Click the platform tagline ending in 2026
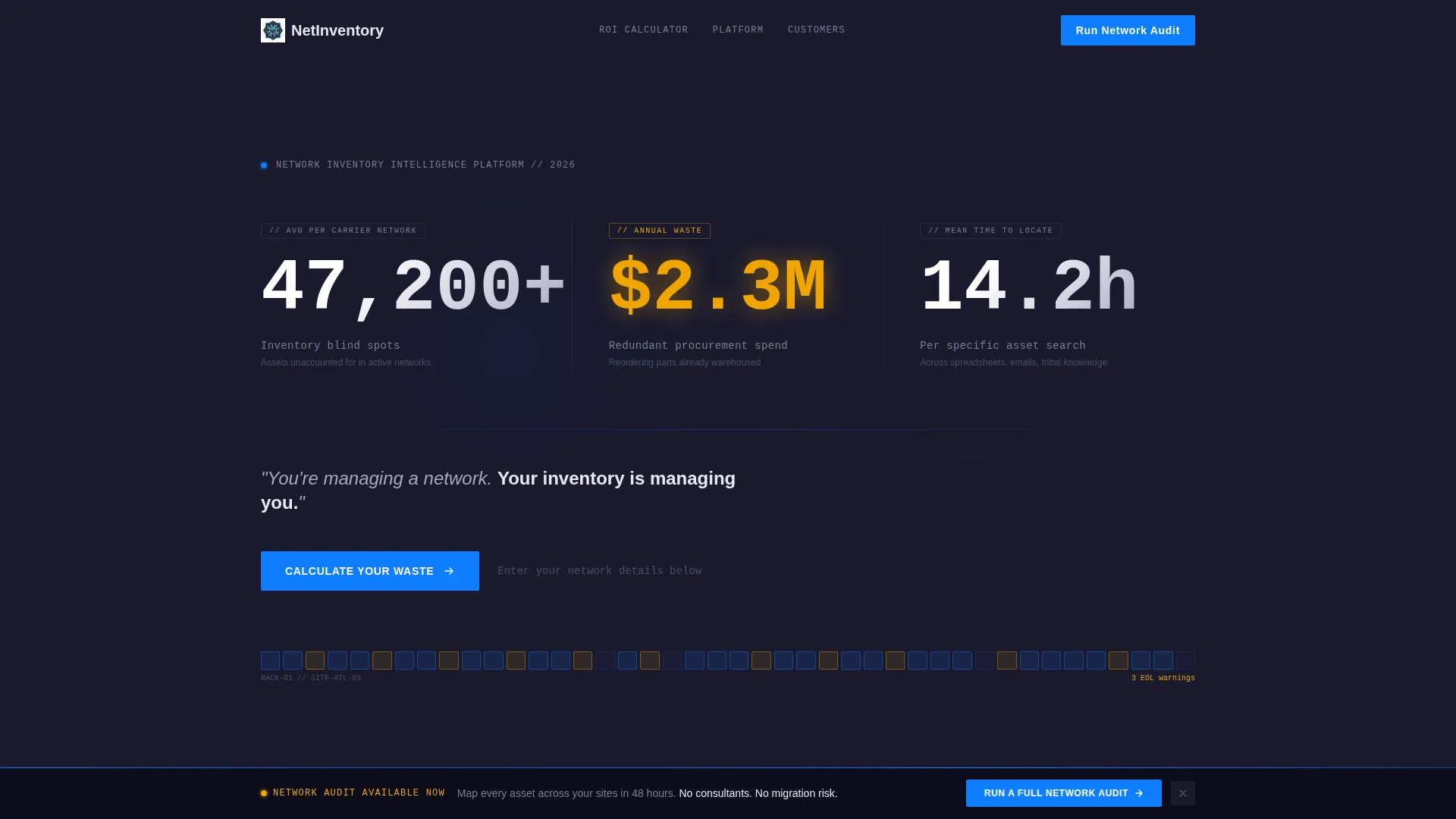Image resolution: width=1456 pixels, height=819 pixels. 425,165
